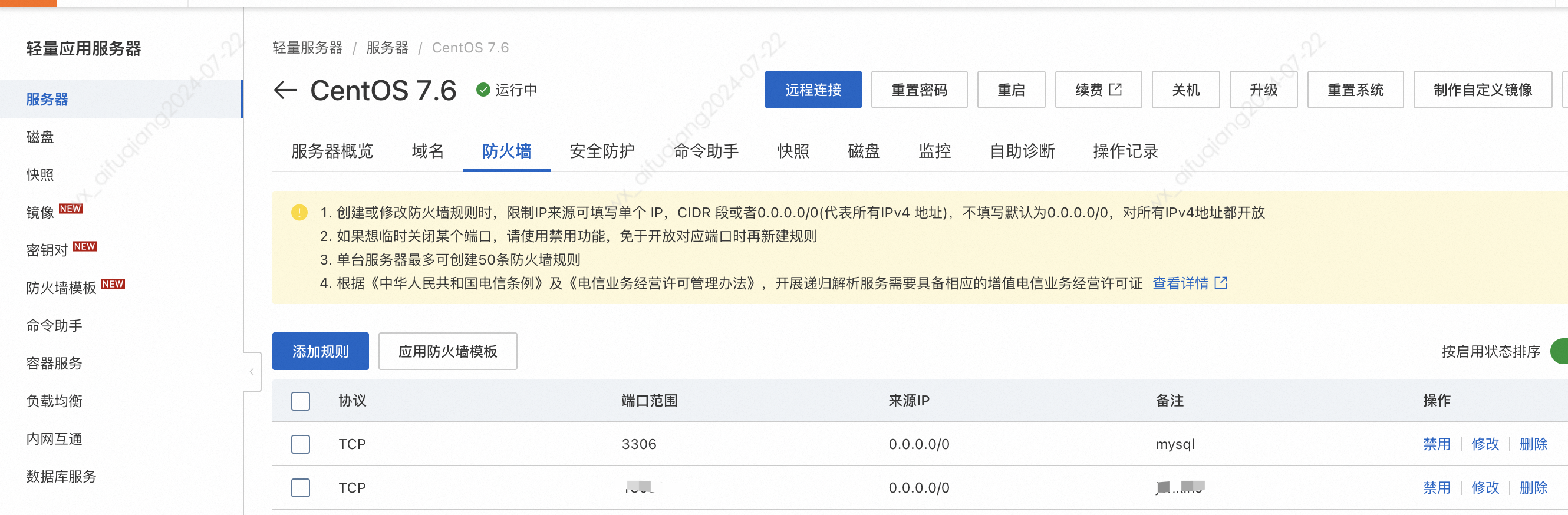This screenshot has width=1568, height=515.
Task: Select all rules via header checkbox
Action: 300,401
